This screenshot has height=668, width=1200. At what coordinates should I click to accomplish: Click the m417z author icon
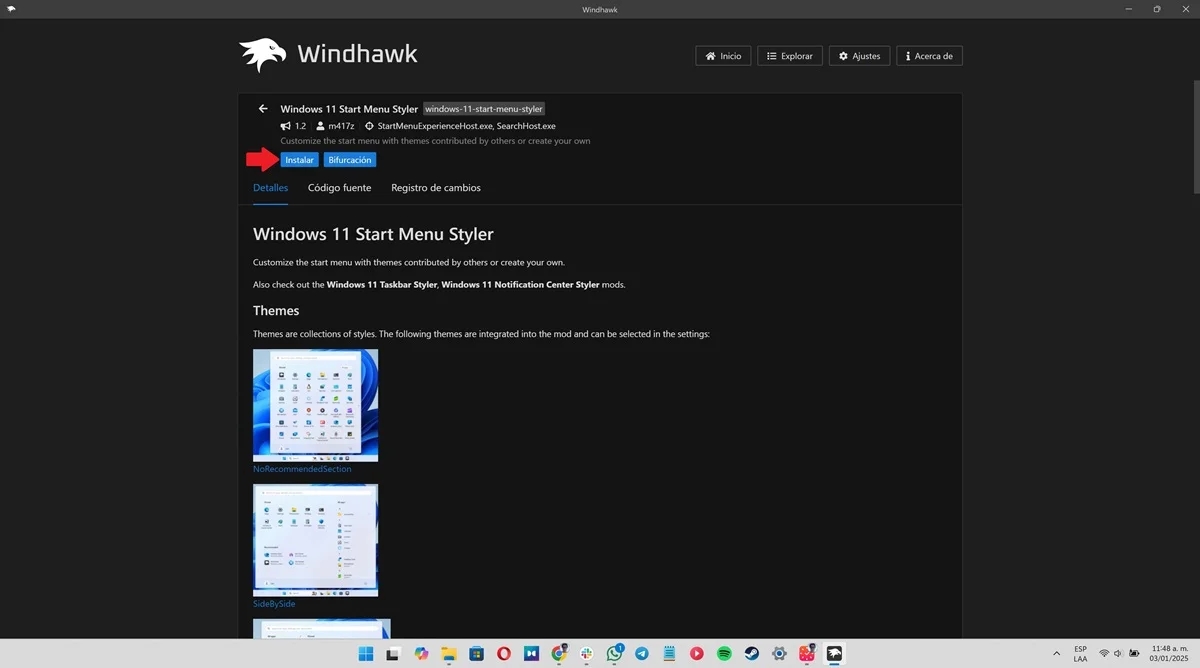click(x=322, y=126)
